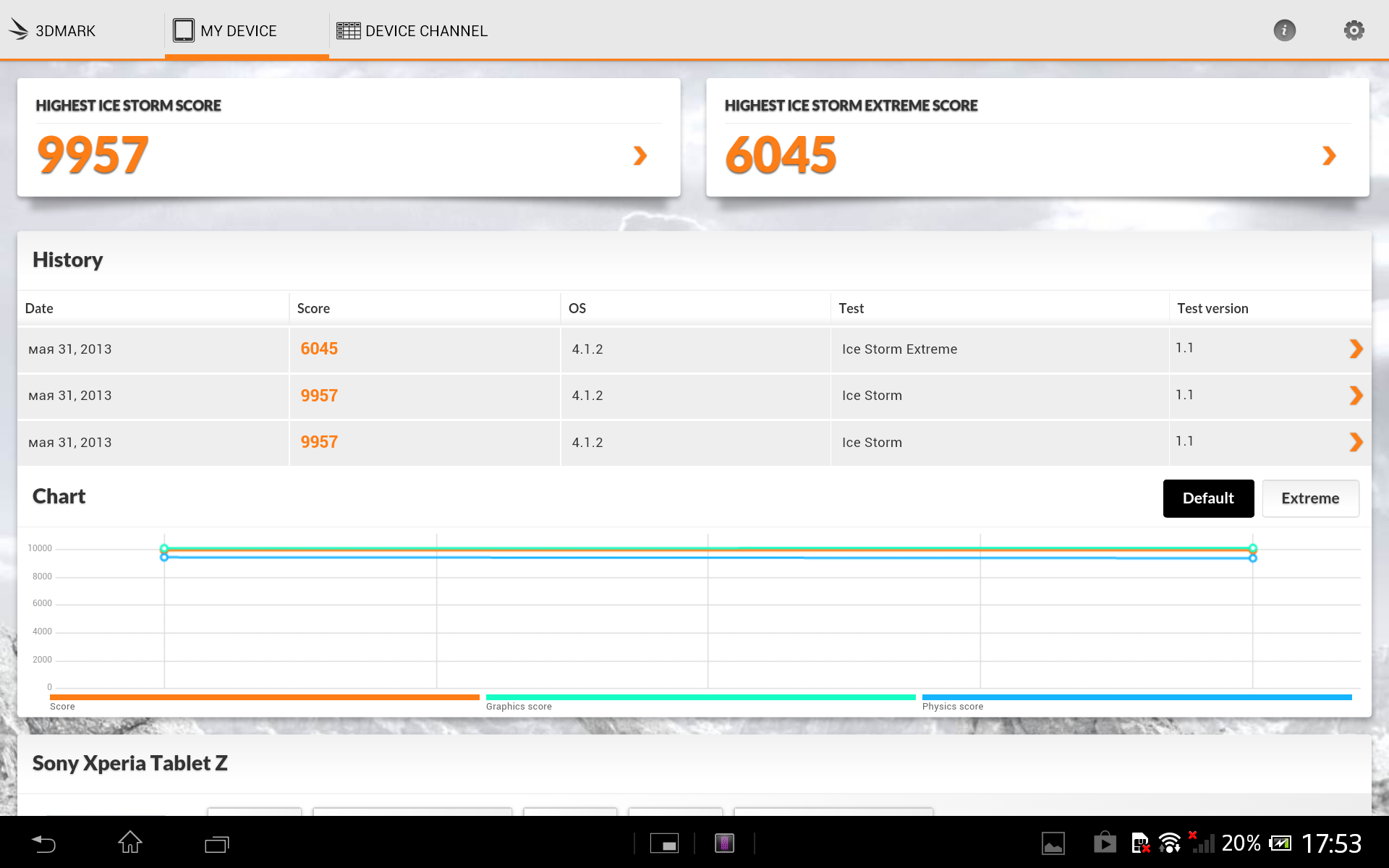Select the Extreme chart button

tap(1310, 498)
